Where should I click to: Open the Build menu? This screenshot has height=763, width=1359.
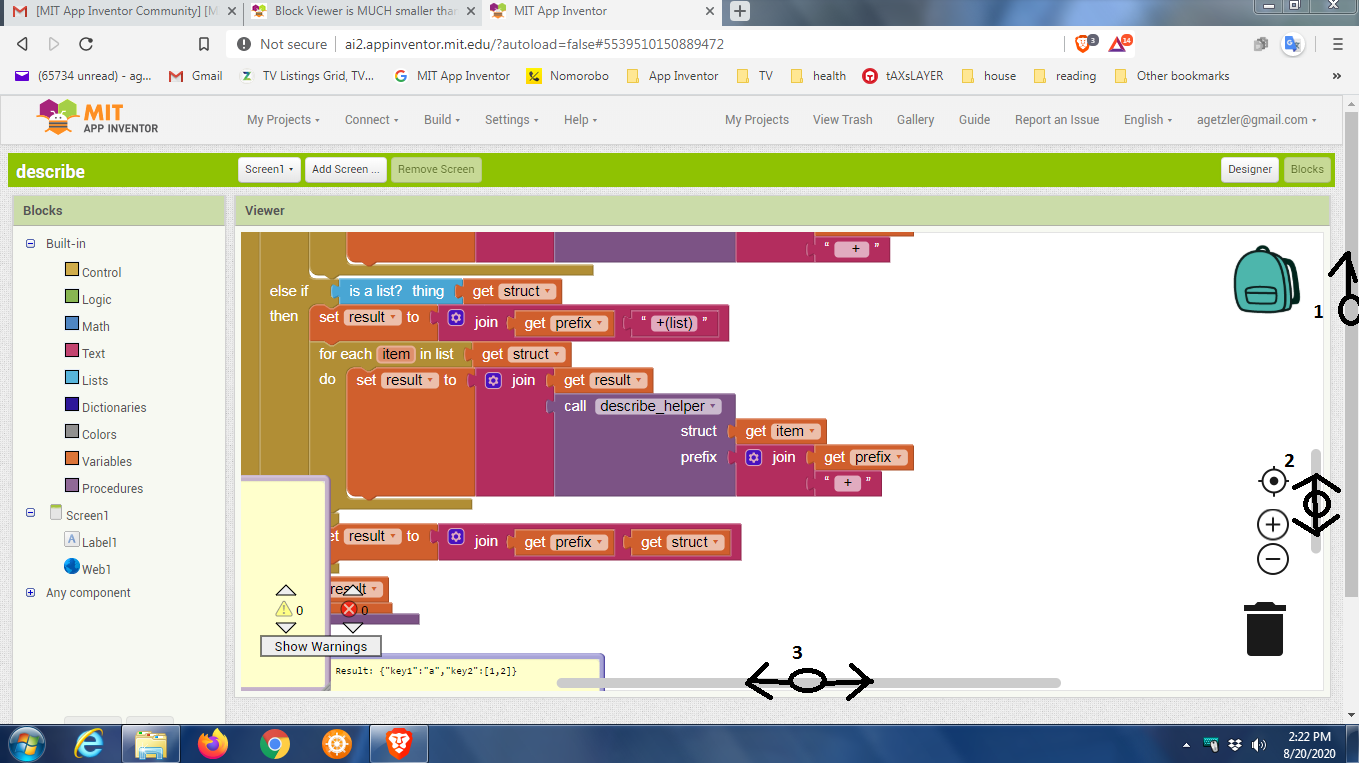point(440,119)
